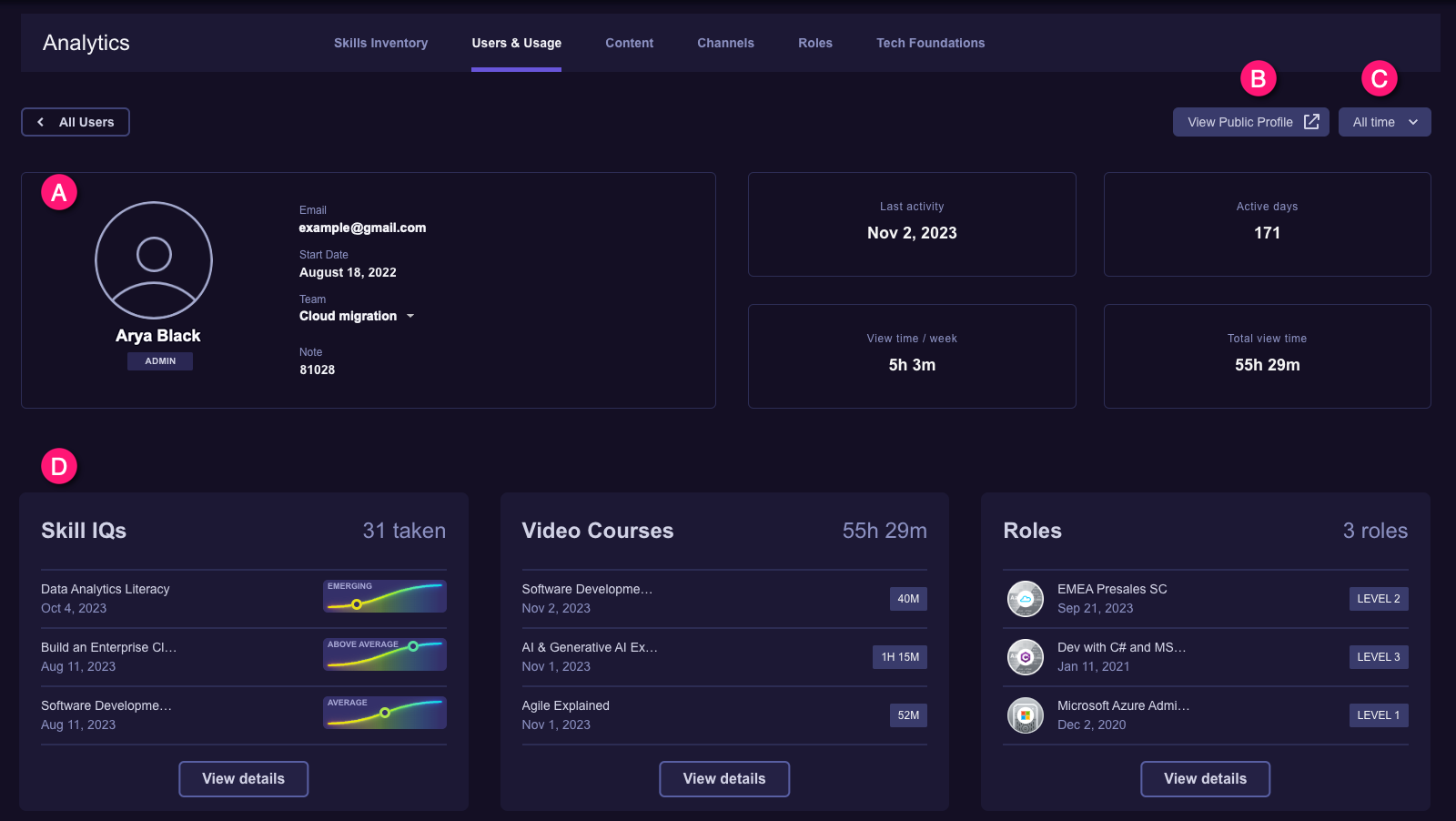Click the 31 taken count

(x=404, y=531)
